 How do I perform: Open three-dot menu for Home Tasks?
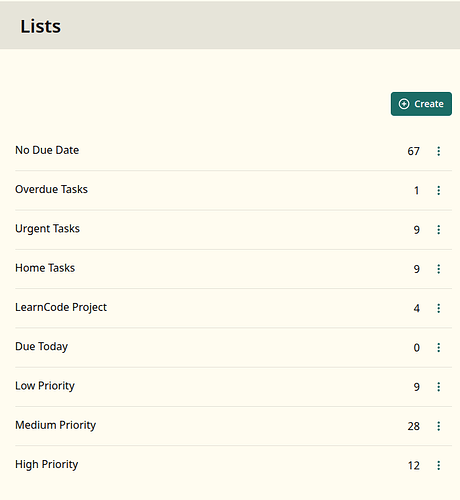click(439, 269)
